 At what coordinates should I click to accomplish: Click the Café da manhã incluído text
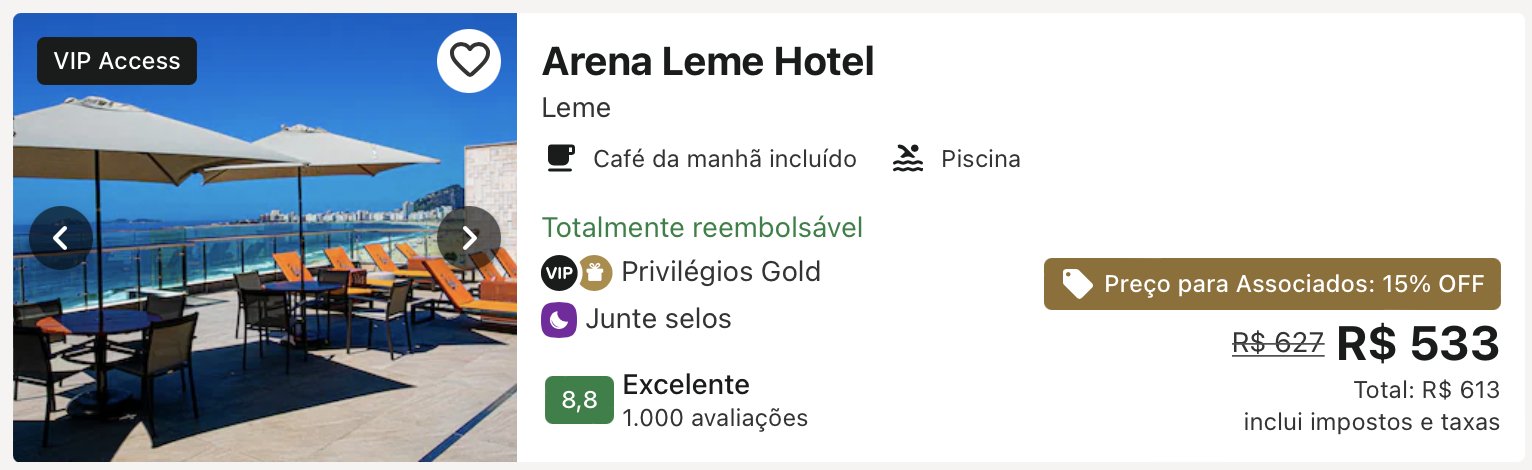tap(725, 158)
